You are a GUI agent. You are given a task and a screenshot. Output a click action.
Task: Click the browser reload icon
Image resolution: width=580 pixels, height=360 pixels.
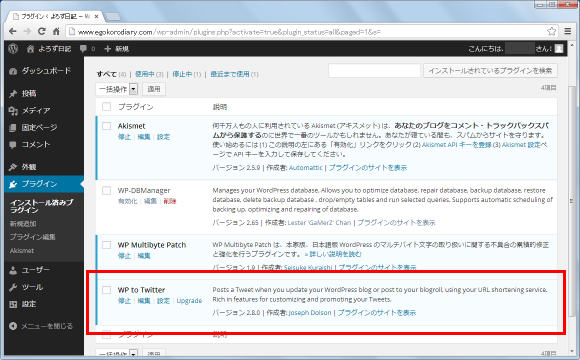pyautogui.click(x=42, y=31)
